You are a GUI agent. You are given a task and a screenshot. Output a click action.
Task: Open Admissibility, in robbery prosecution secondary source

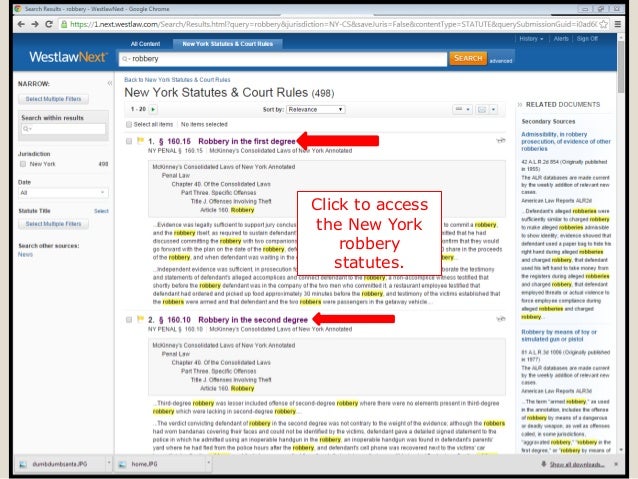(566, 142)
